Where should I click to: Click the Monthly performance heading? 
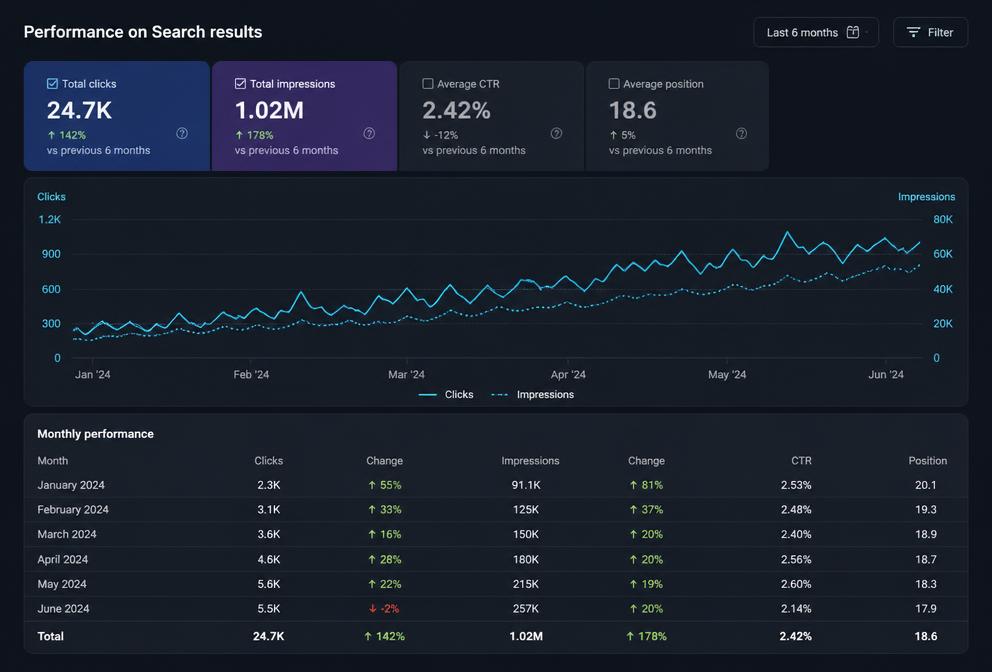click(x=96, y=434)
